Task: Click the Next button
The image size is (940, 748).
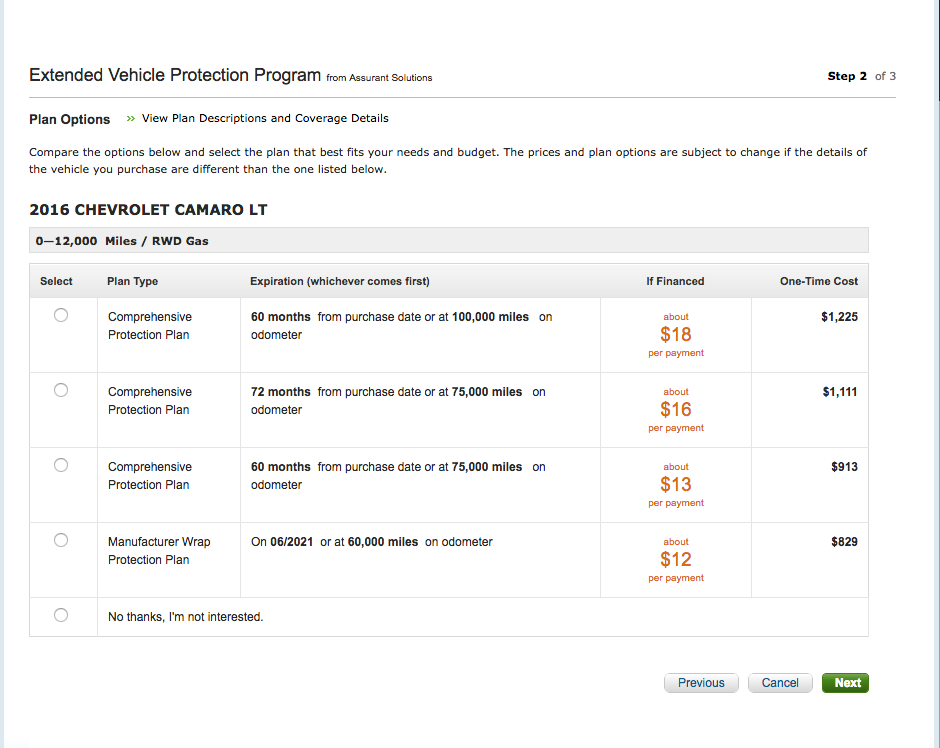Action: tap(845, 683)
